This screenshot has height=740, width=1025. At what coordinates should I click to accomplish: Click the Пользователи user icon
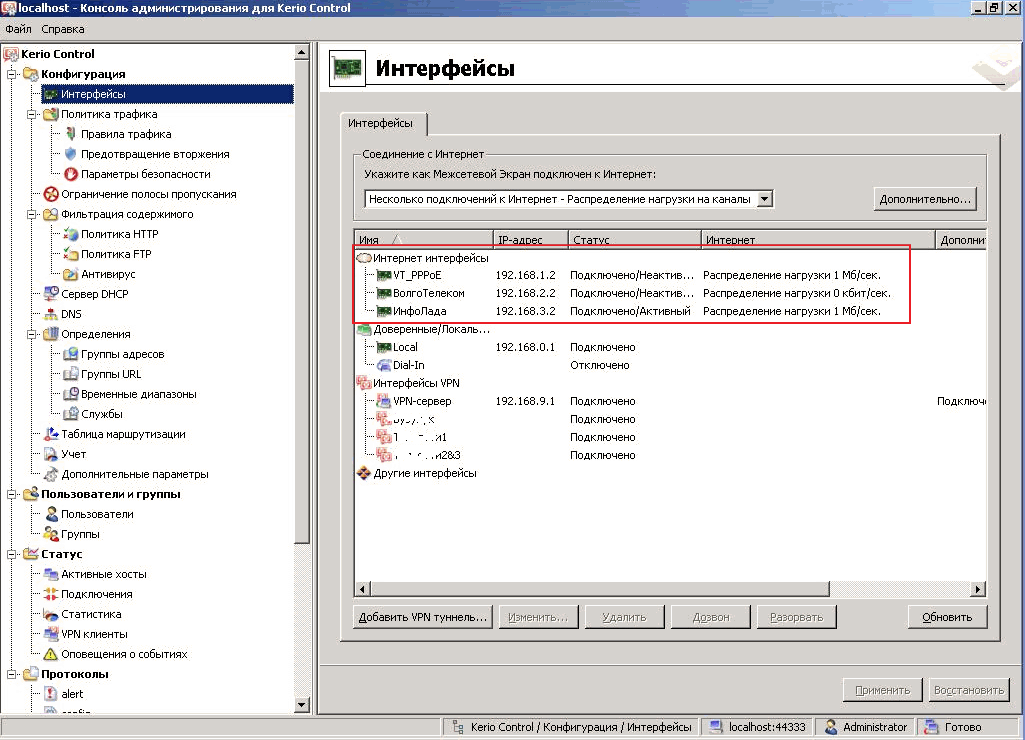click(x=51, y=514)
